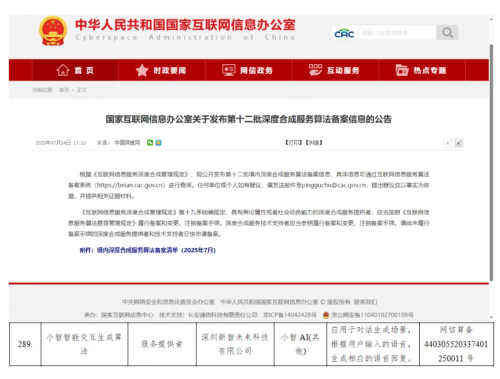The width and height of the screenshot is (500, 379).
Task: Click the 首页 breadcrumb link
Action: 64,90
